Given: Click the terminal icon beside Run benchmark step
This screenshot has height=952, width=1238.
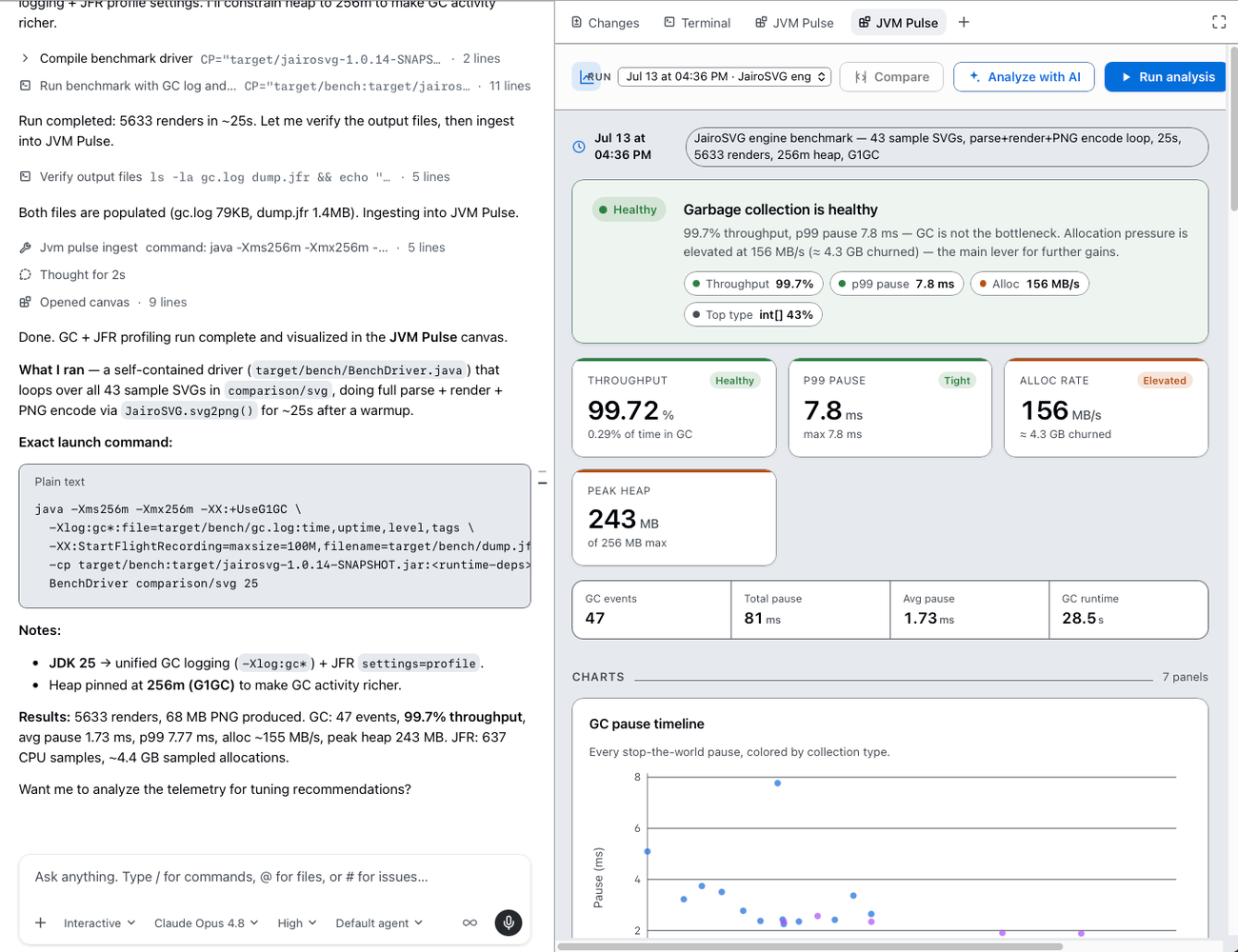Looking at the screenshot, I should (25, 86).
